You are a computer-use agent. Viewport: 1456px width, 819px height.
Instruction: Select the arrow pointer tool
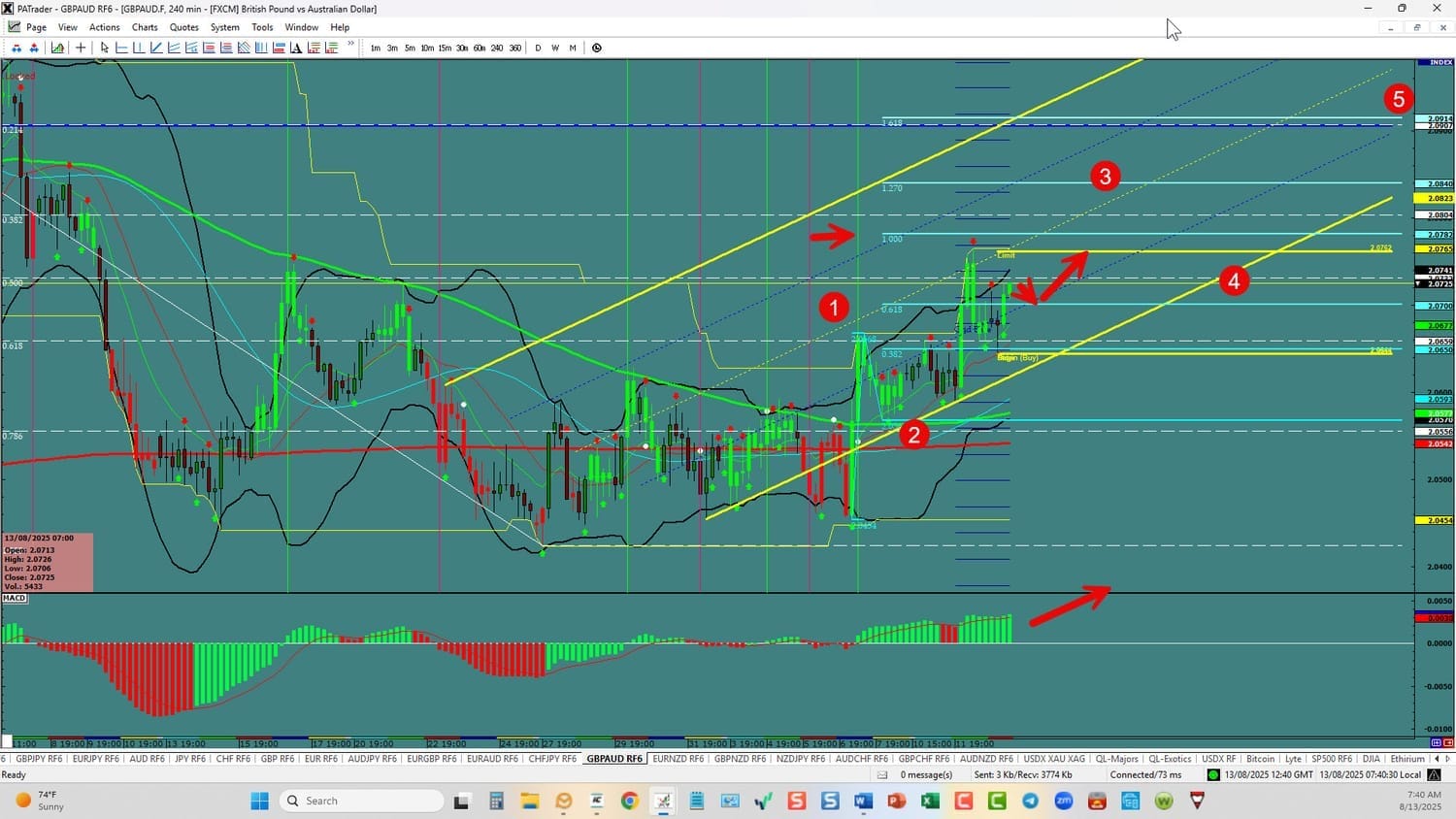pos(105,48)
